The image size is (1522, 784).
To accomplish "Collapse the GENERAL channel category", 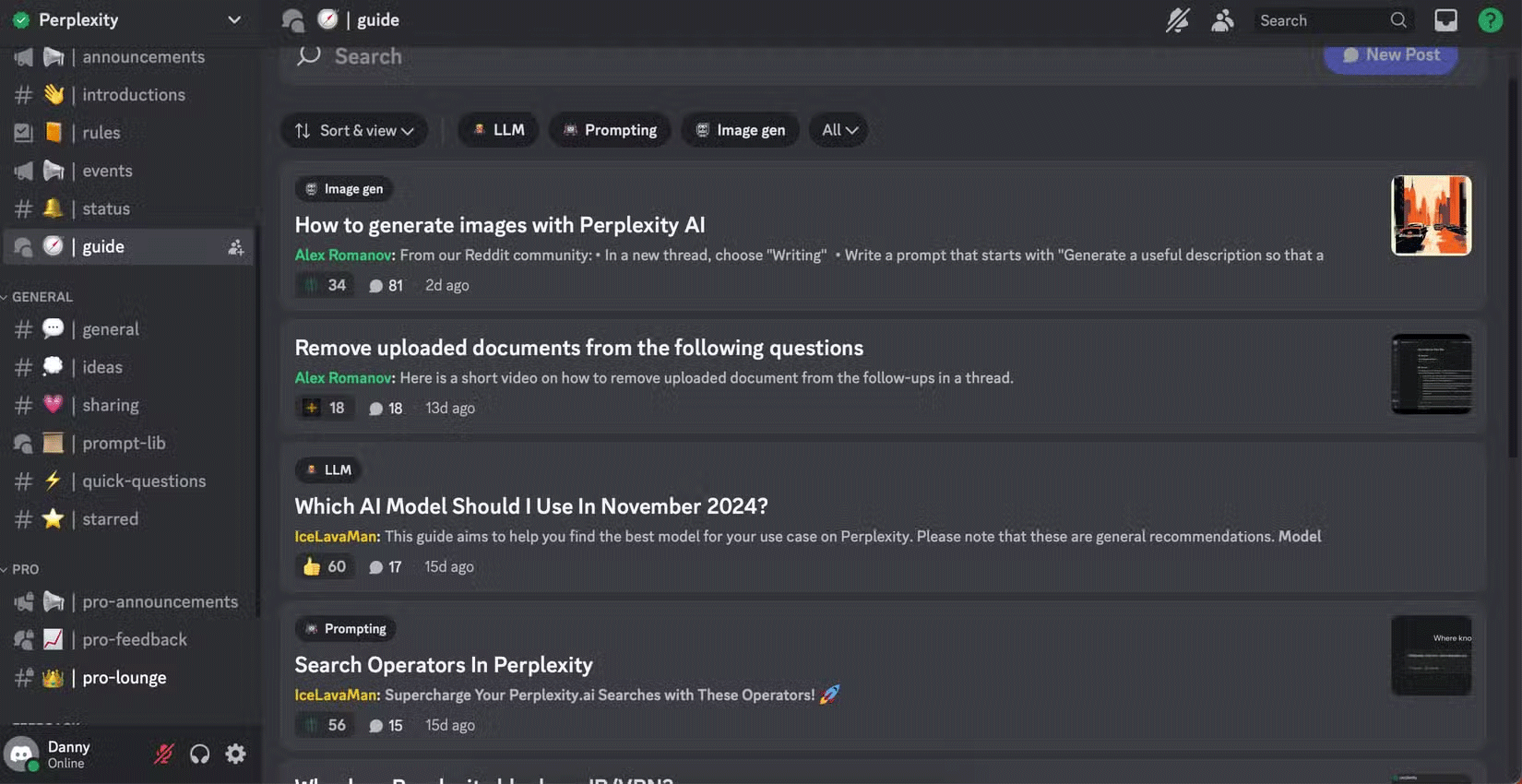I will (42, 297).
